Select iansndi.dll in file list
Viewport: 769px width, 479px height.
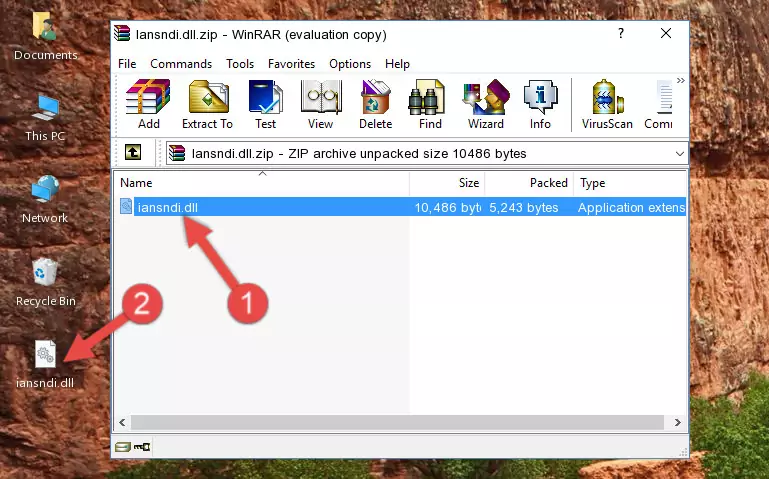168,207
